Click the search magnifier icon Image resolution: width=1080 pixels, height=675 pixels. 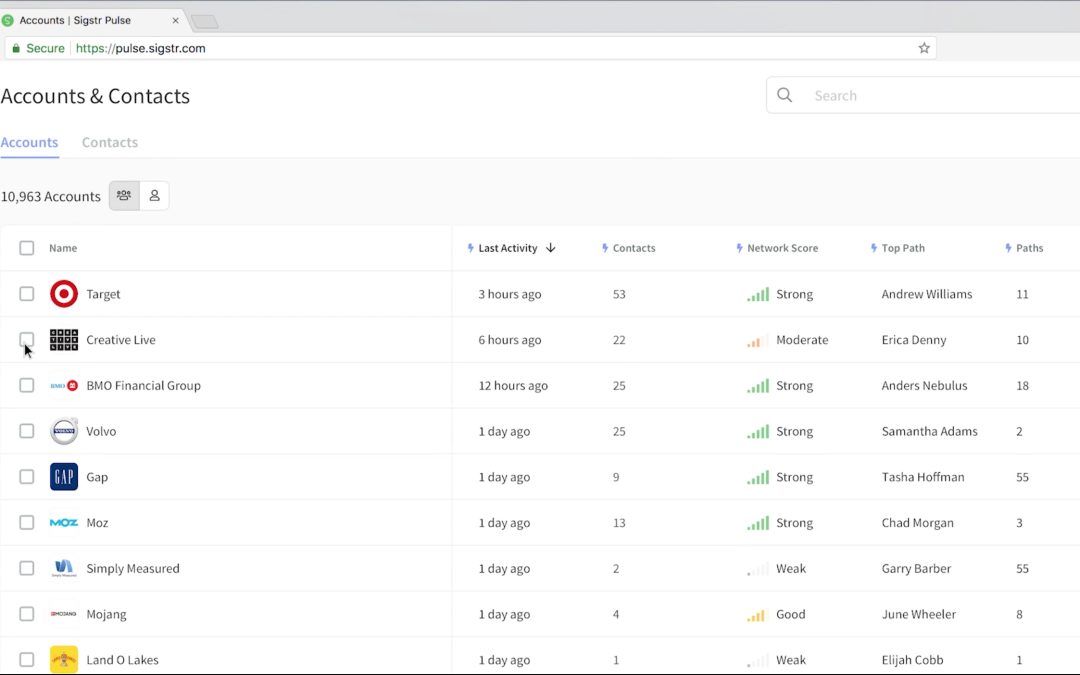[x=785, y=95]
